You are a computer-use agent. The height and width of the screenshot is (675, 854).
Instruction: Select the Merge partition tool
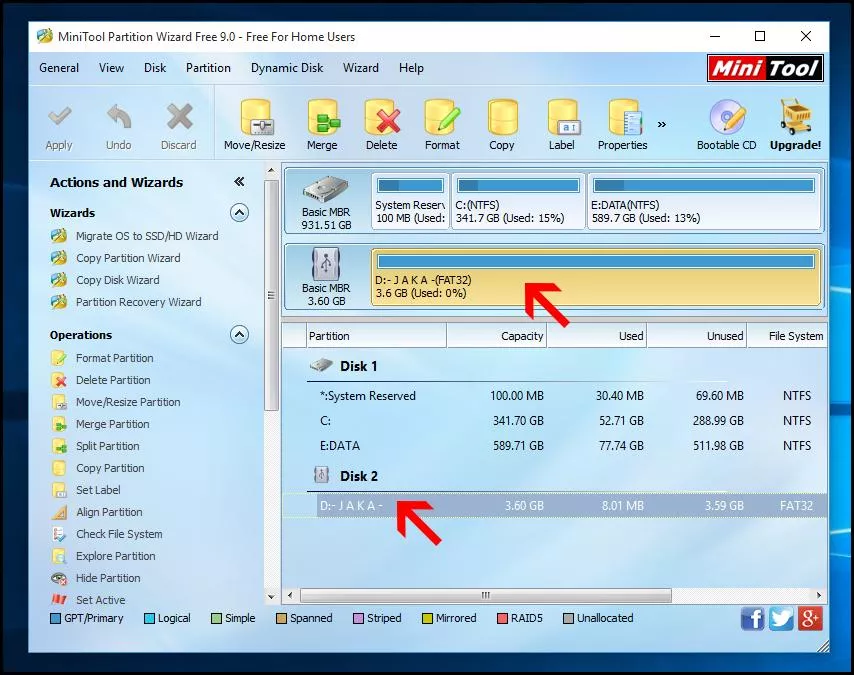(323, 118)
